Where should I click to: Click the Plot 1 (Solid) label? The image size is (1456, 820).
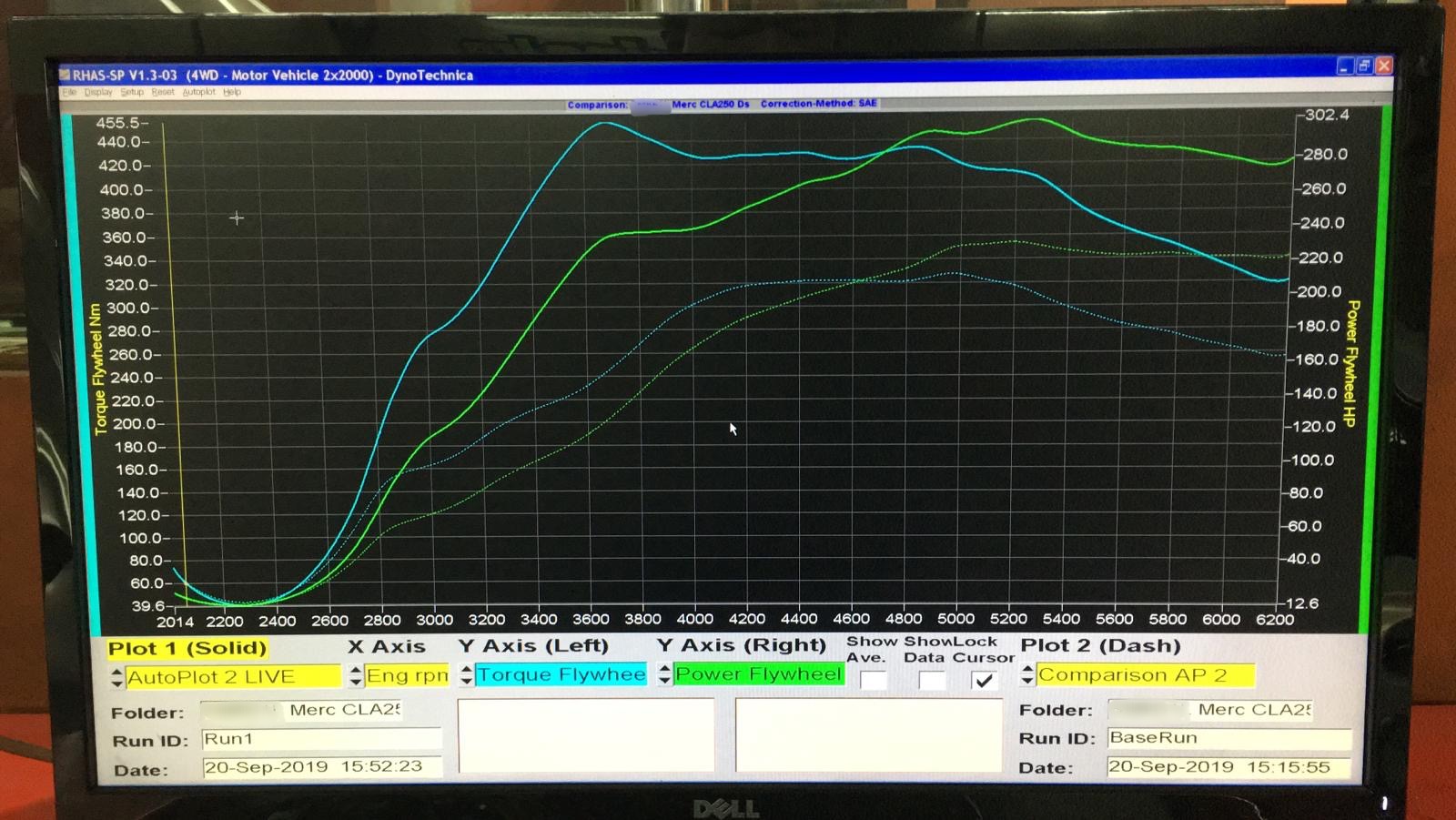[x=187, y=648]
